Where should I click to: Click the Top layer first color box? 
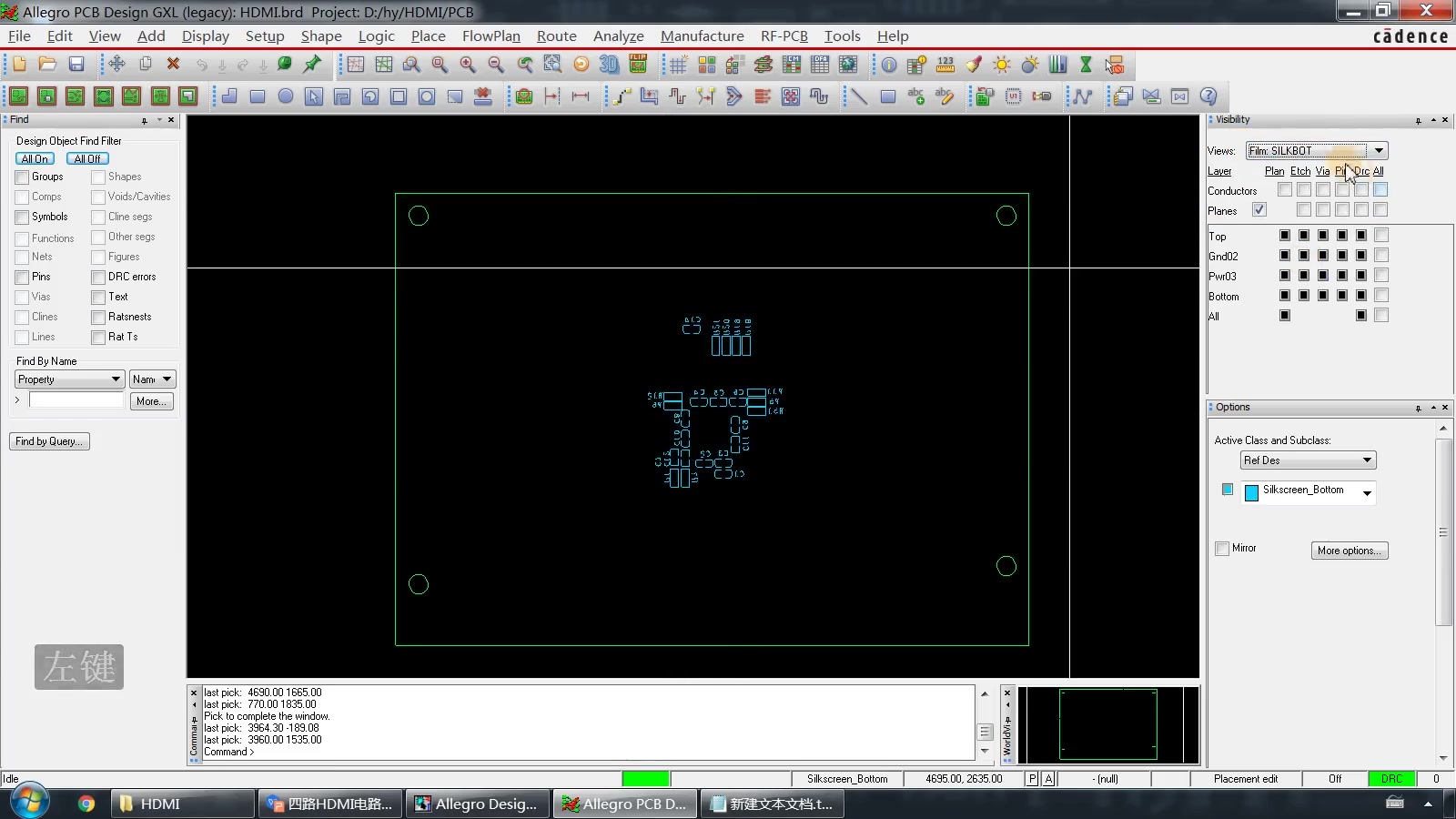[1285, 236]
